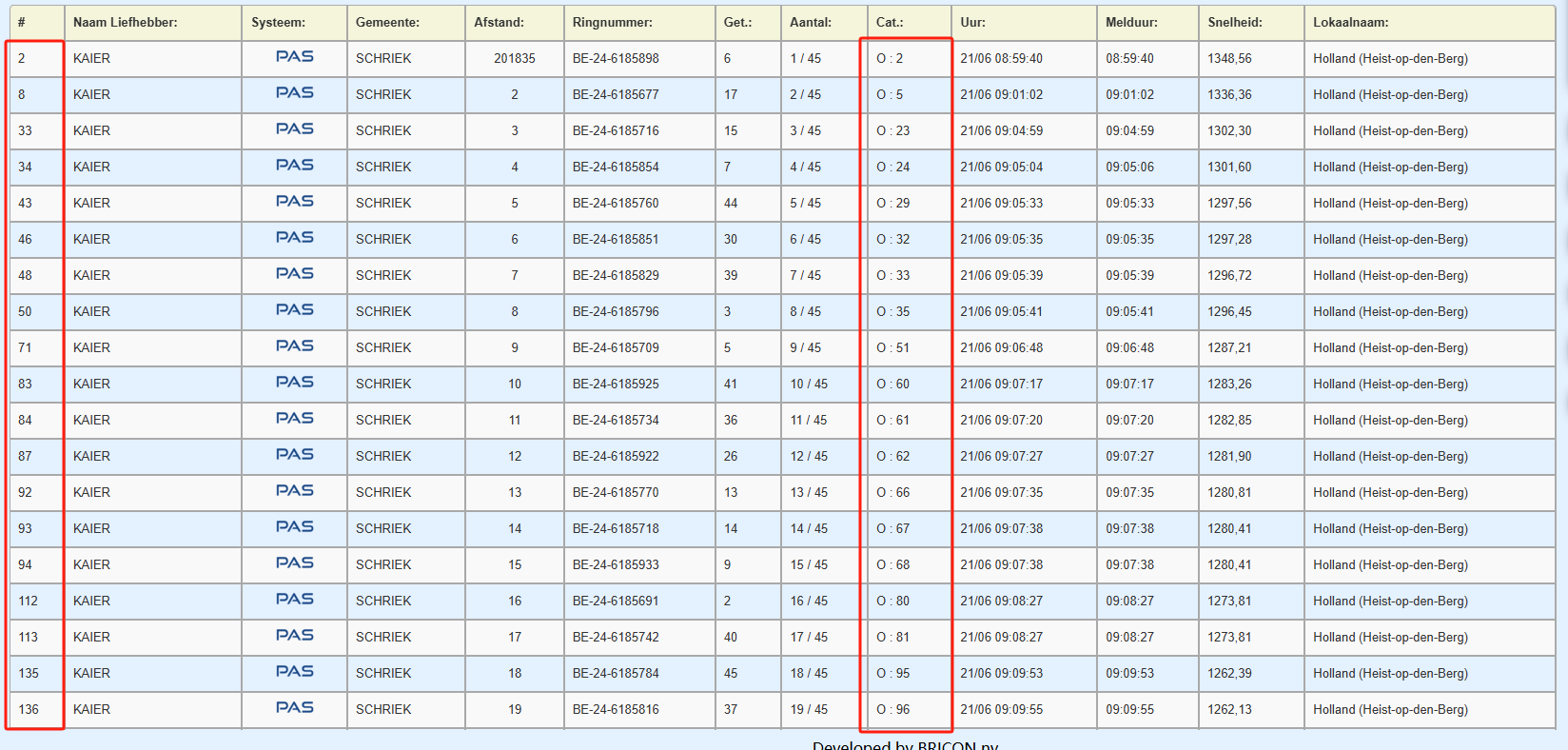Click PAS logo for ring BE-24-6185770
This screenshot has height=750, width=1568.
coord(294,491)
